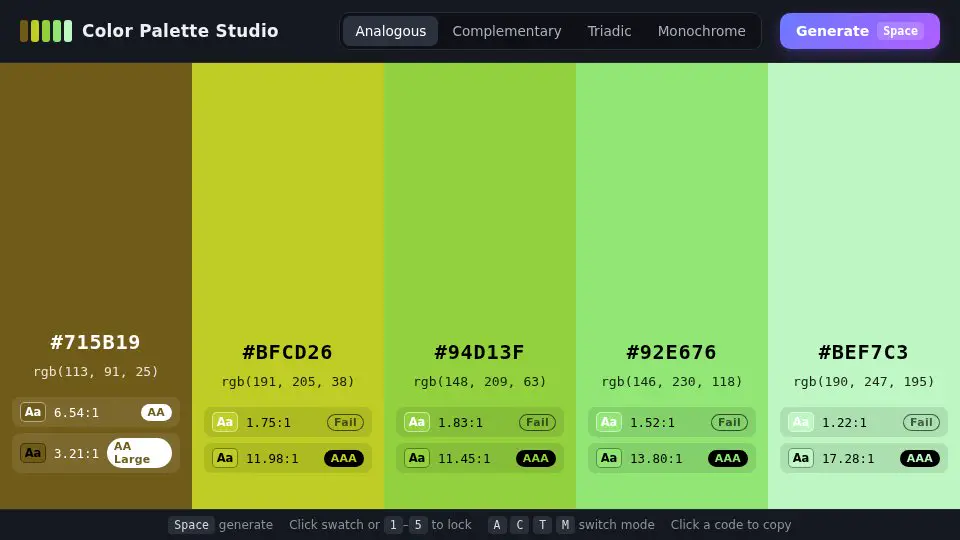Click the "Click a code to copy" hint
The image size is (960, 540).
coord(731,525)
